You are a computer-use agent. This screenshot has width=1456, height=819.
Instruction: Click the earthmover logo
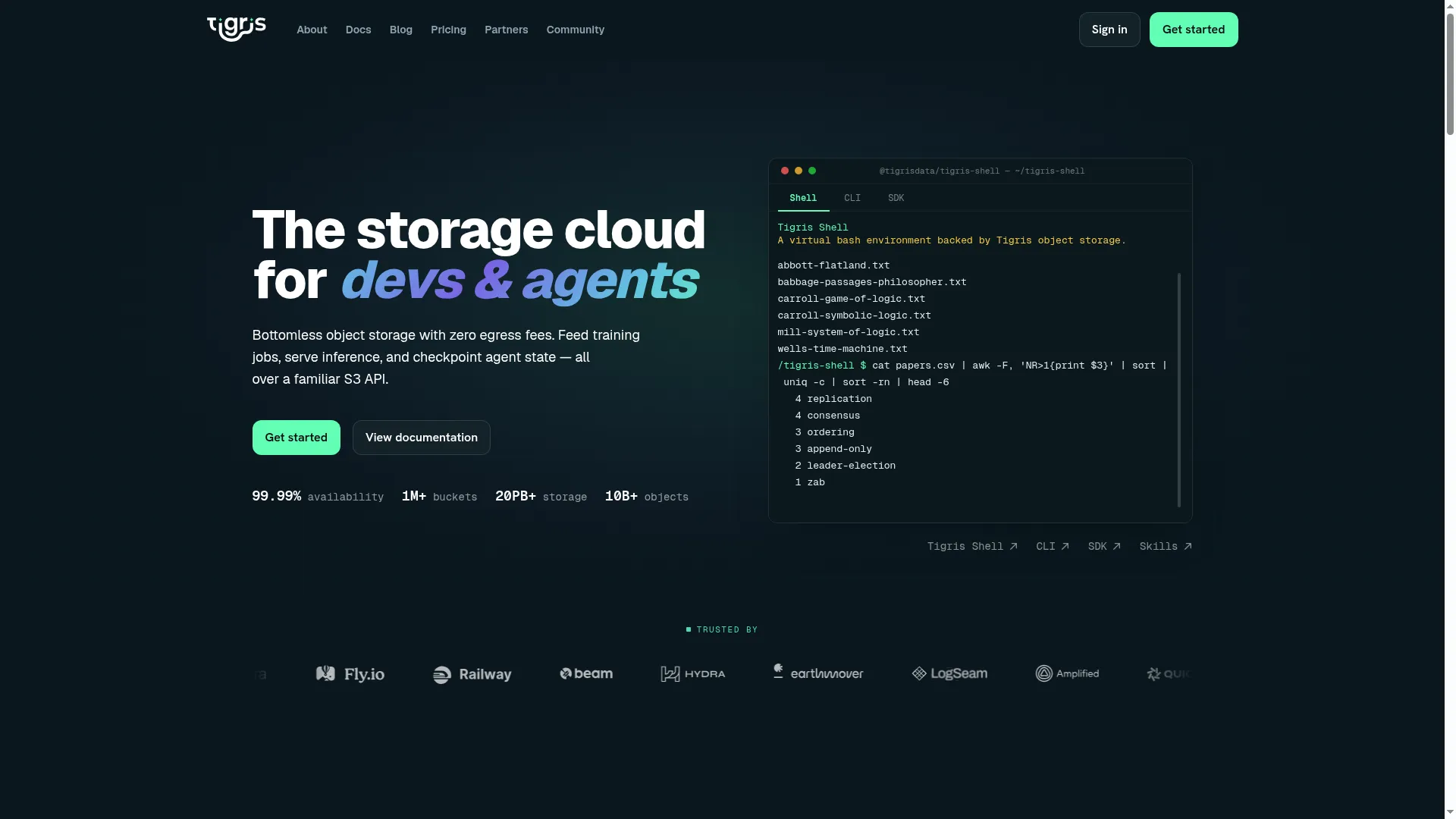pyautogui.click(x=817, y=672)
